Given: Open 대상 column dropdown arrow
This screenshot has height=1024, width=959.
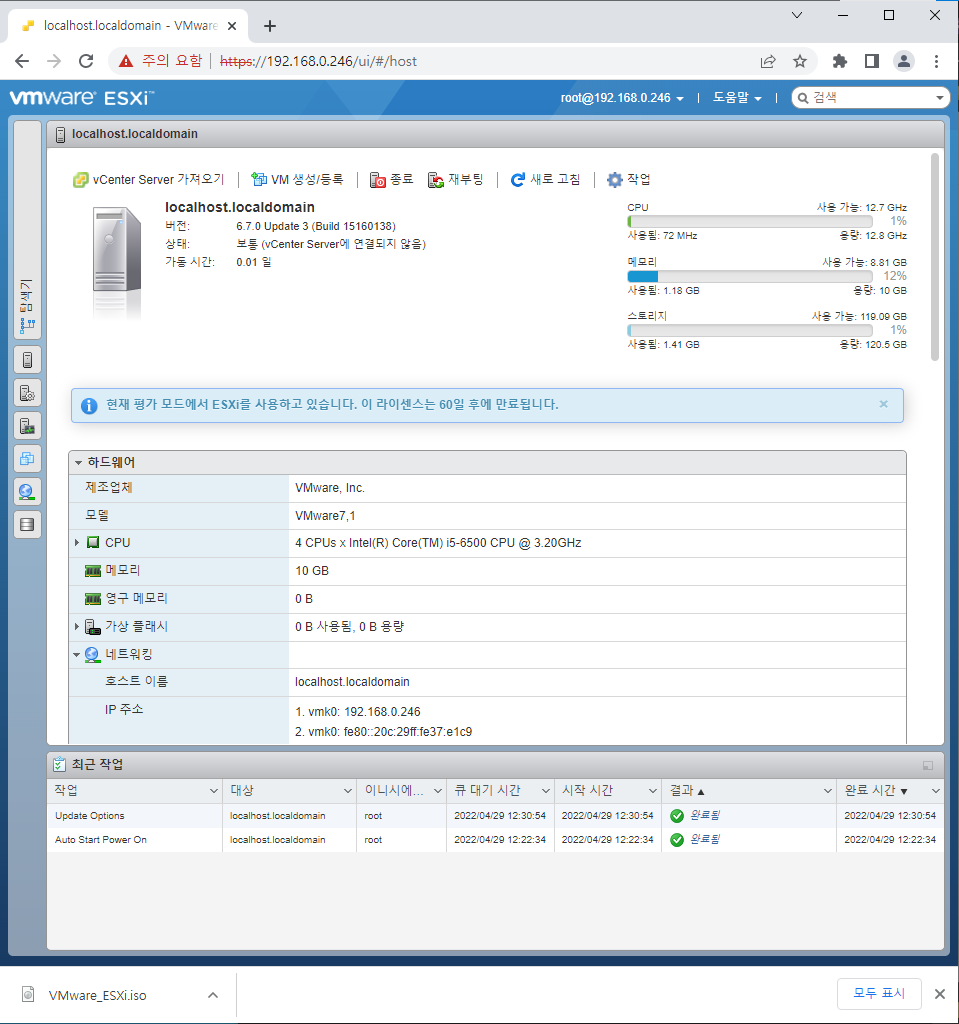Looking at the screenshot, I should 348,791.
